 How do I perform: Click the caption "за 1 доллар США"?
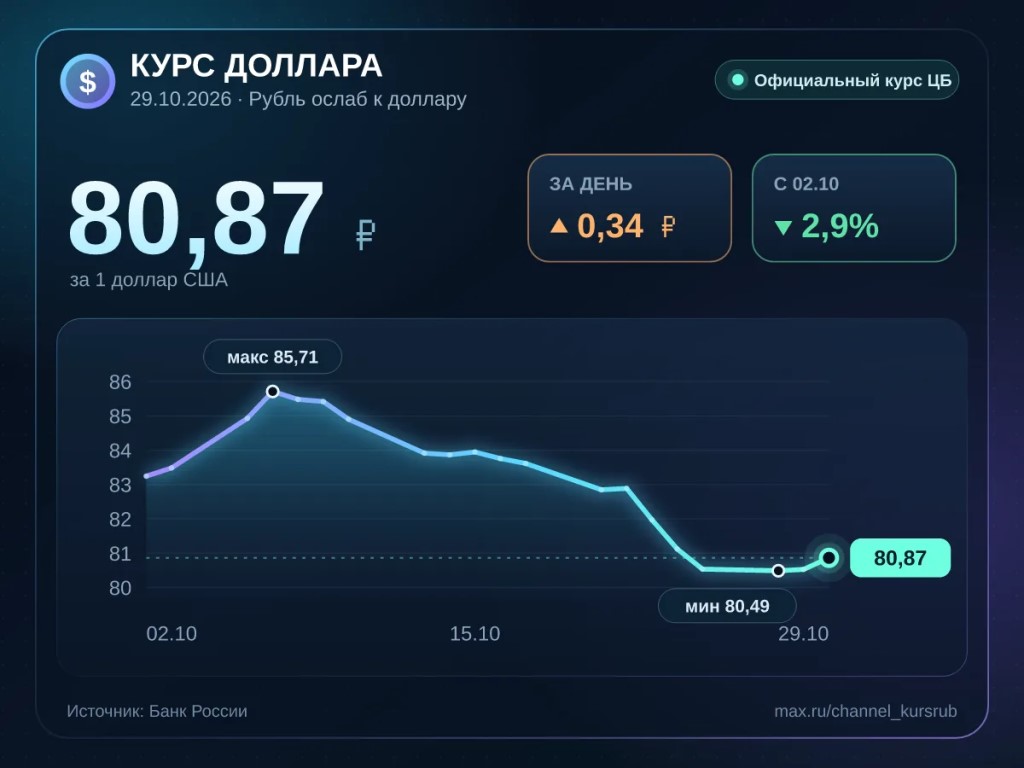pos(149,280)
